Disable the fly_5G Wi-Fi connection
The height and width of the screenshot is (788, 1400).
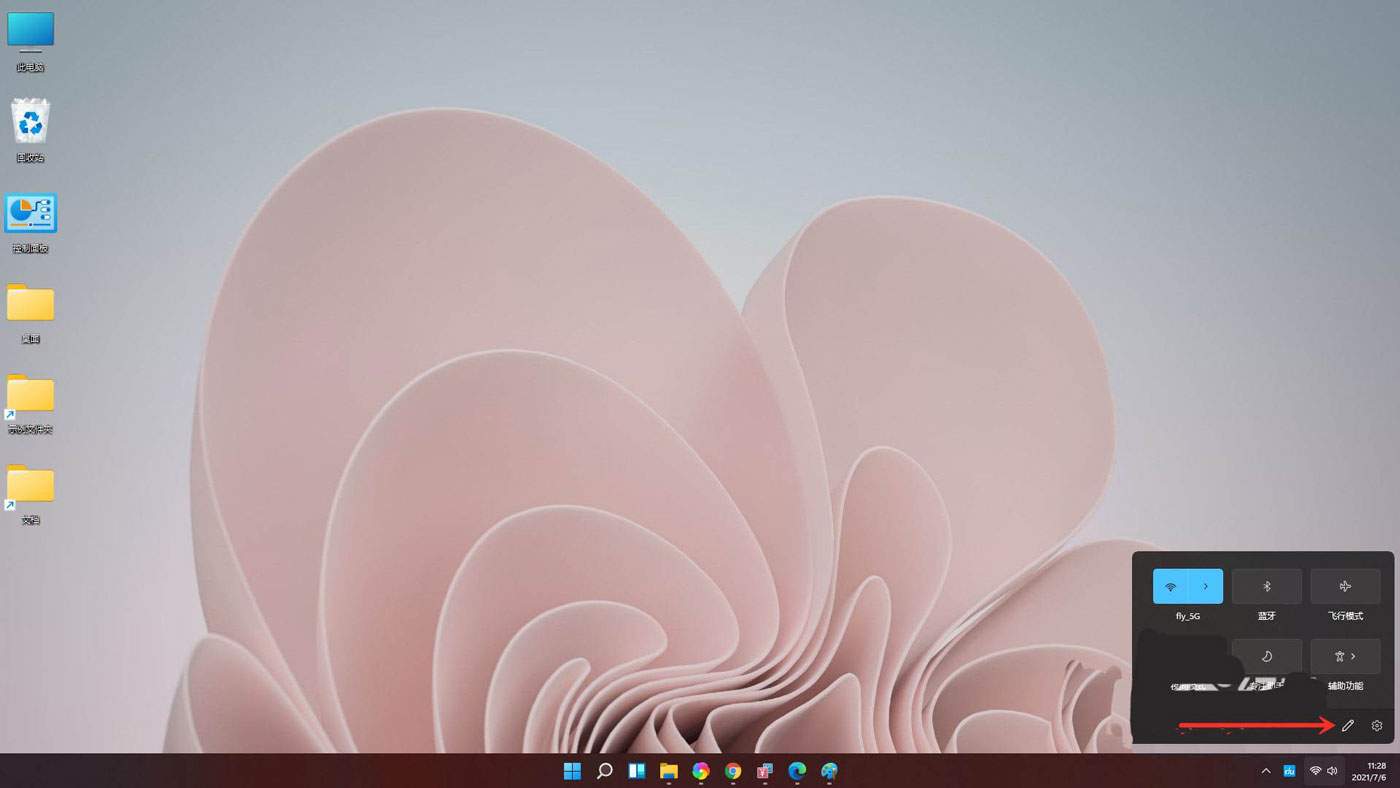coord(1170,586)
